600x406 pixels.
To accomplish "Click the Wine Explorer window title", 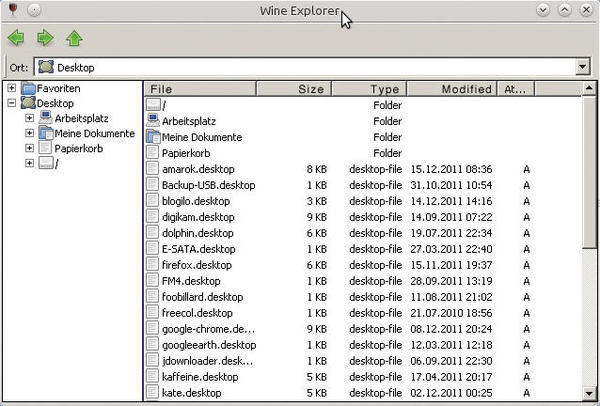I will (x=300, y=11).
